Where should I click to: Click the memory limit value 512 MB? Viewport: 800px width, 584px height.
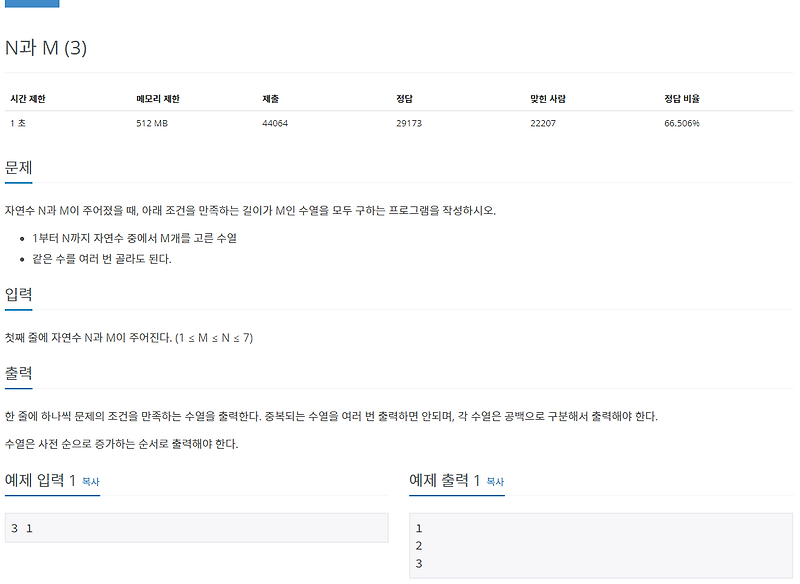(x=152, y=123)
